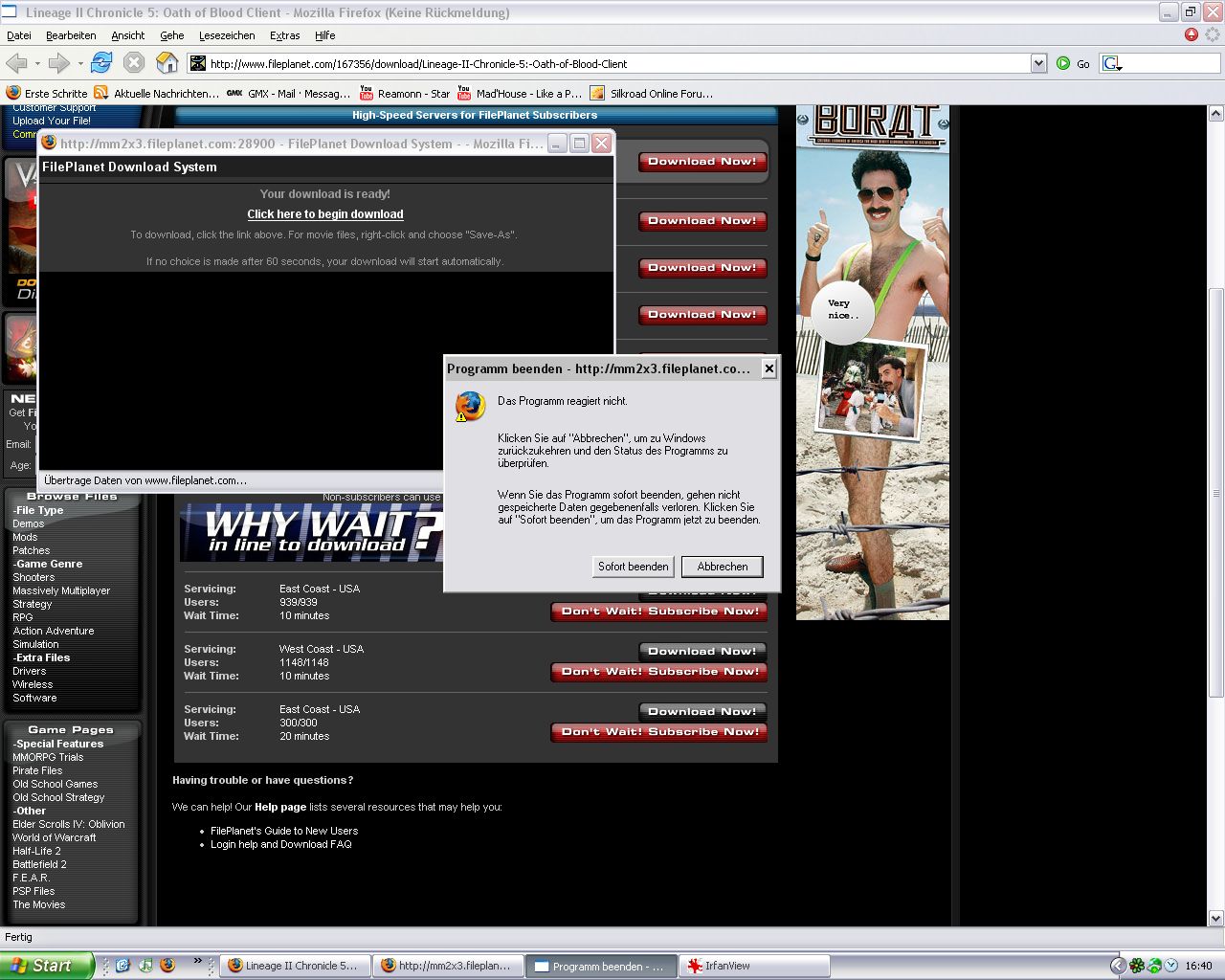Screen dimensions: 1225x980
Task: Click the 'Click here to begin download' link
Action: (325, 214)
